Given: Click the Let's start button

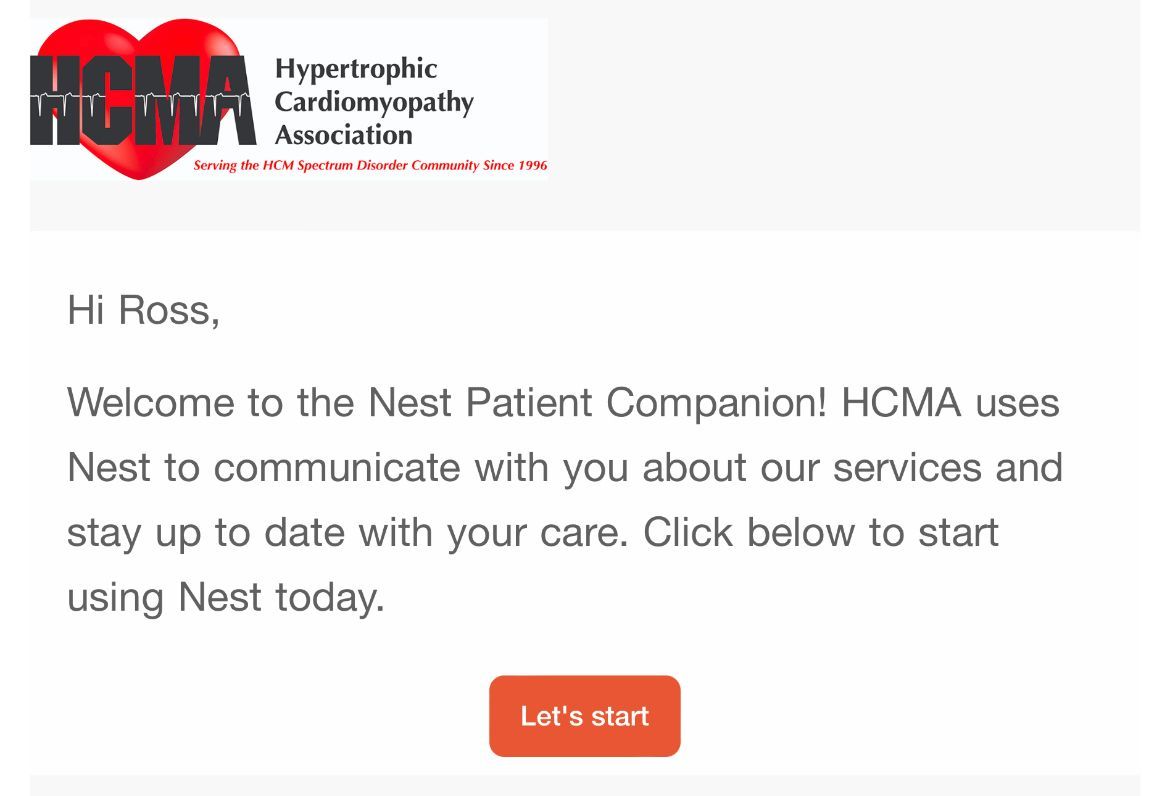Looking at the screenshot, I should click(x=584, y=716).
